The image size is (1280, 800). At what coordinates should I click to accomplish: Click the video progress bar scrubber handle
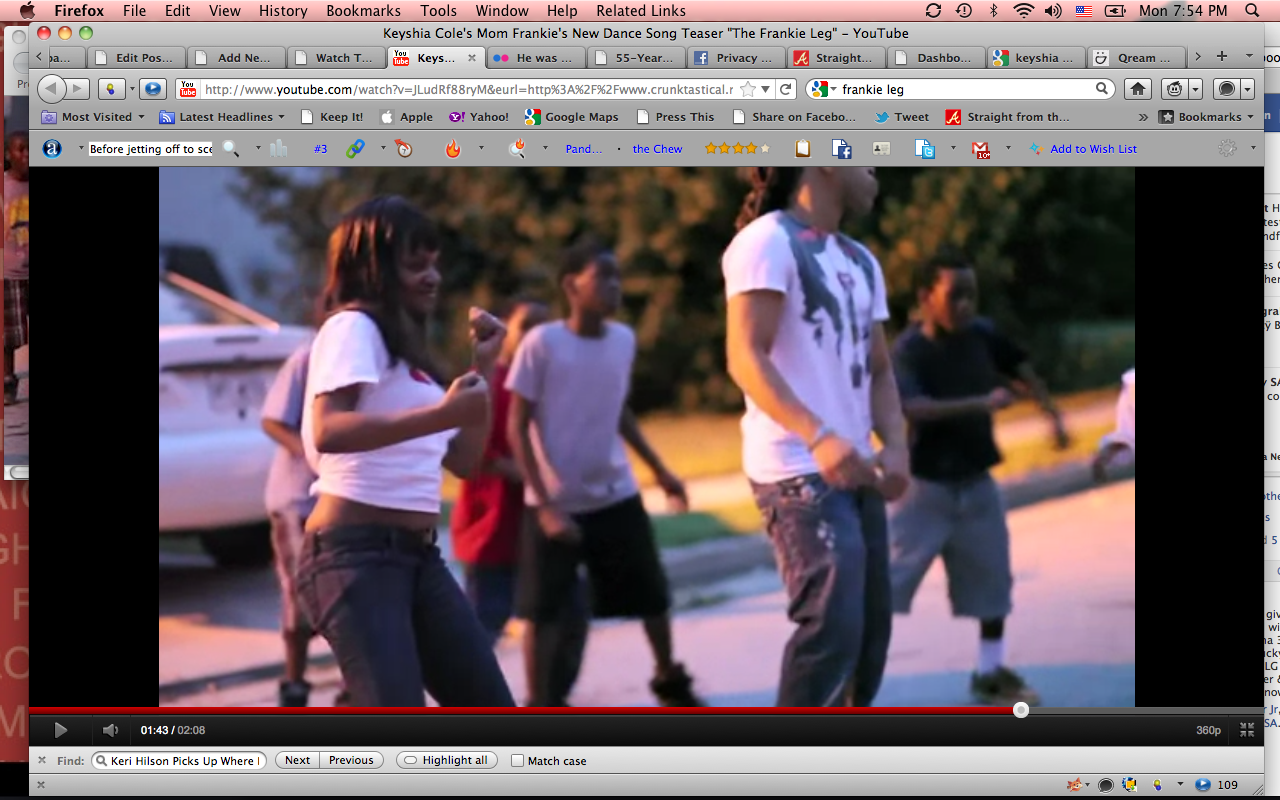pyautogui.click(x=1020, y=710)
